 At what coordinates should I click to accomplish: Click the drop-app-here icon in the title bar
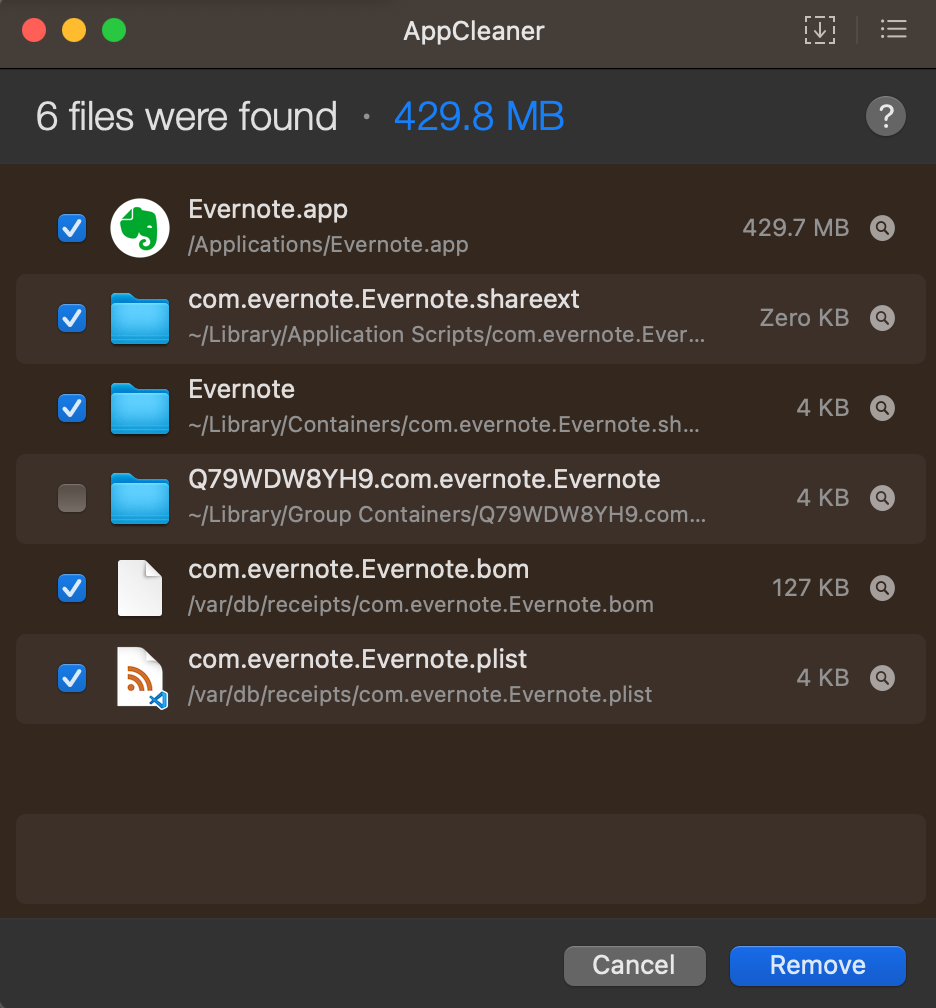pyautogui.click(x=820, y=30)
